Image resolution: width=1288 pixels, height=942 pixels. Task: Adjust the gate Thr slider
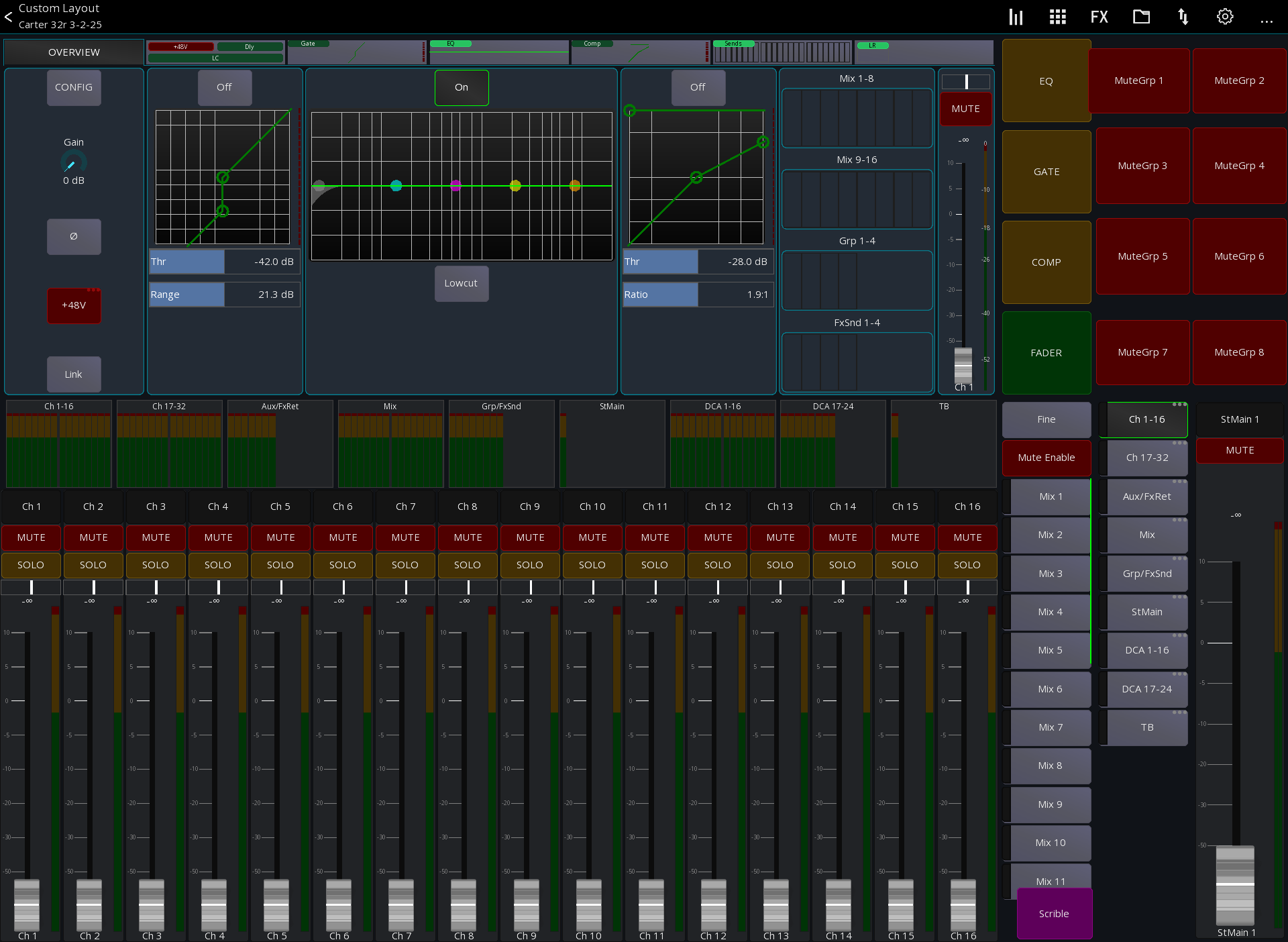(x=225, y=262)
